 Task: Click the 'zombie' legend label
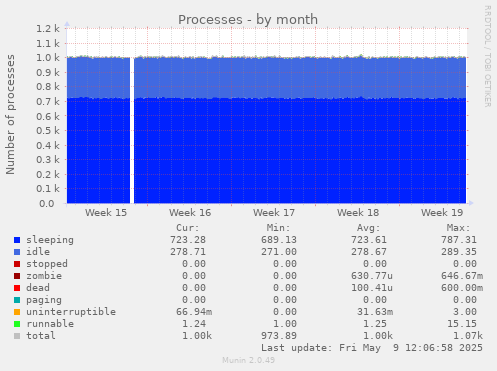coord(44,276)
